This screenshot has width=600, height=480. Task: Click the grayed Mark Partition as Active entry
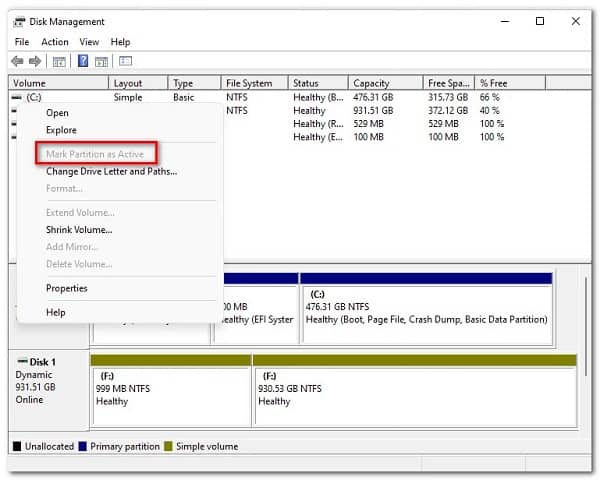tap(95, 154)
